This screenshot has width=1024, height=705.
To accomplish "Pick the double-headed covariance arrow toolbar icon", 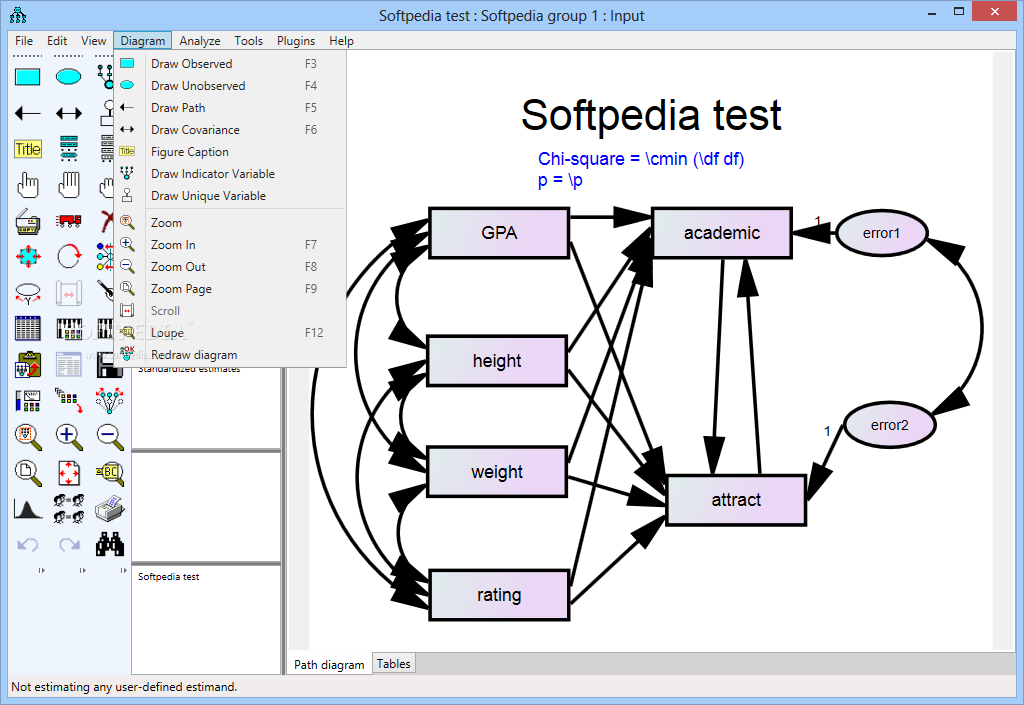I will point(69,114).
